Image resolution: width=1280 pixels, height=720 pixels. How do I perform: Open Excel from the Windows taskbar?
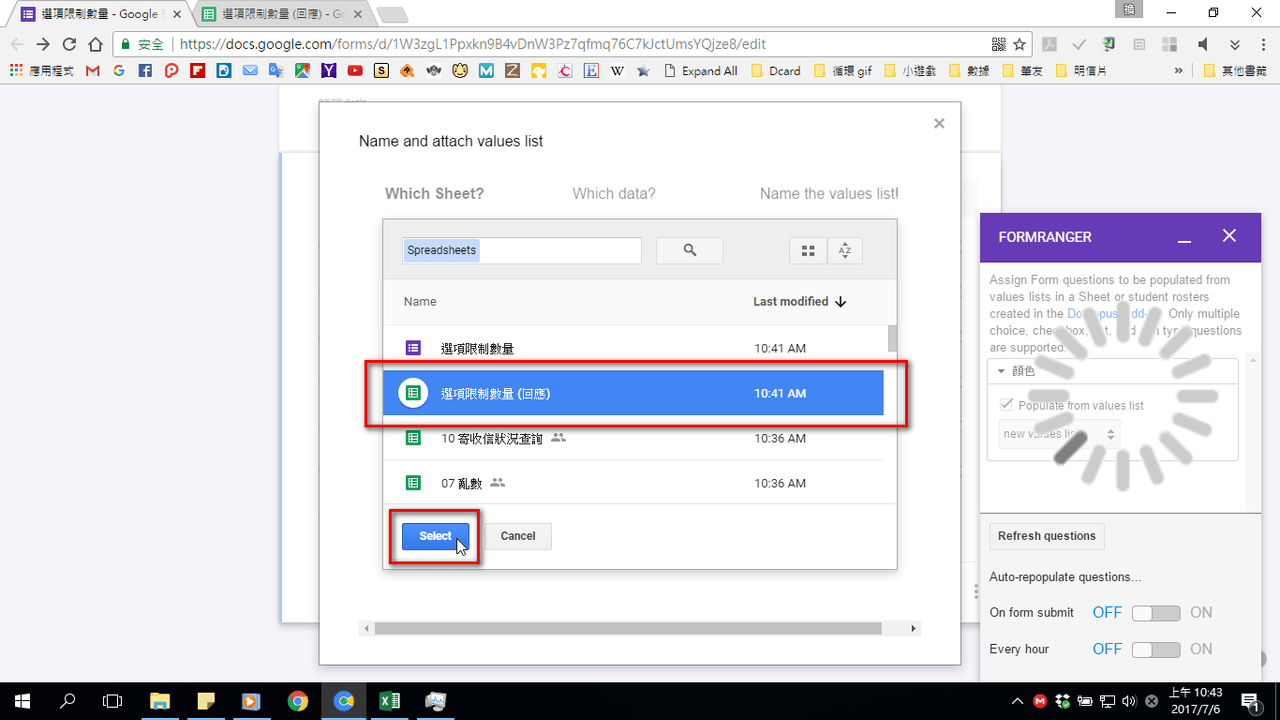(x=389, y=701)
